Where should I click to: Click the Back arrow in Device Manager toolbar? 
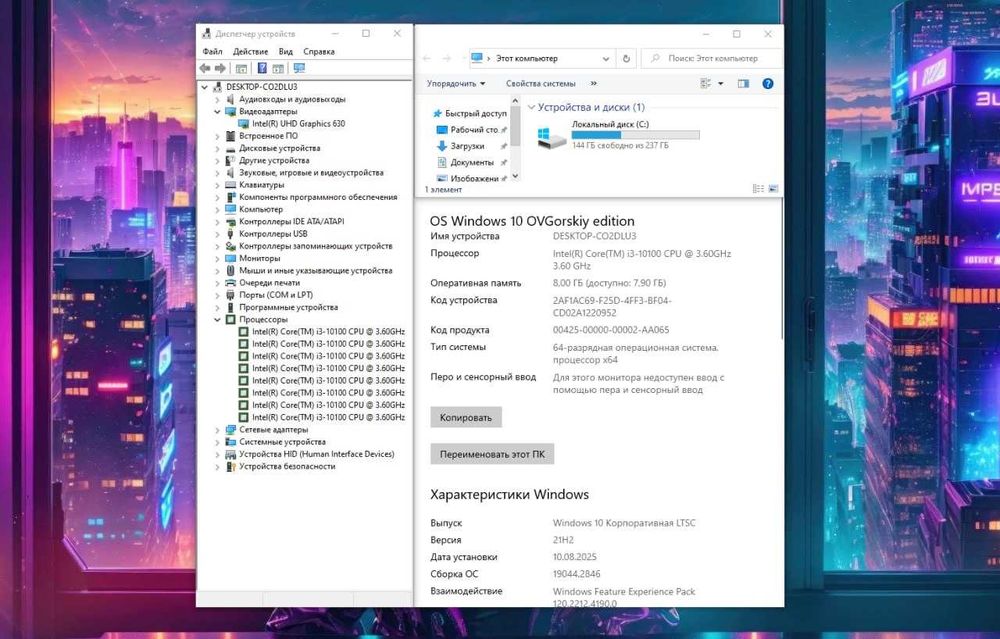(205, 68)
